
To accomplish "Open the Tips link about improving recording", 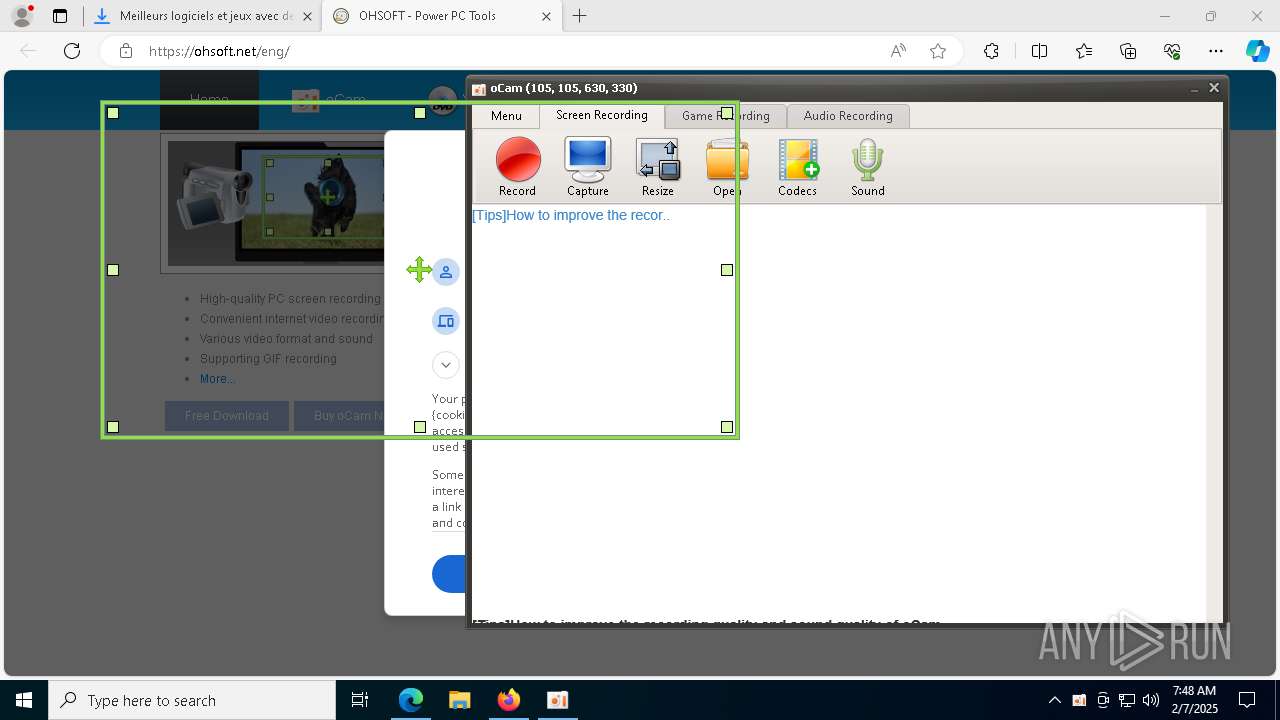I will tap(571, 215).
